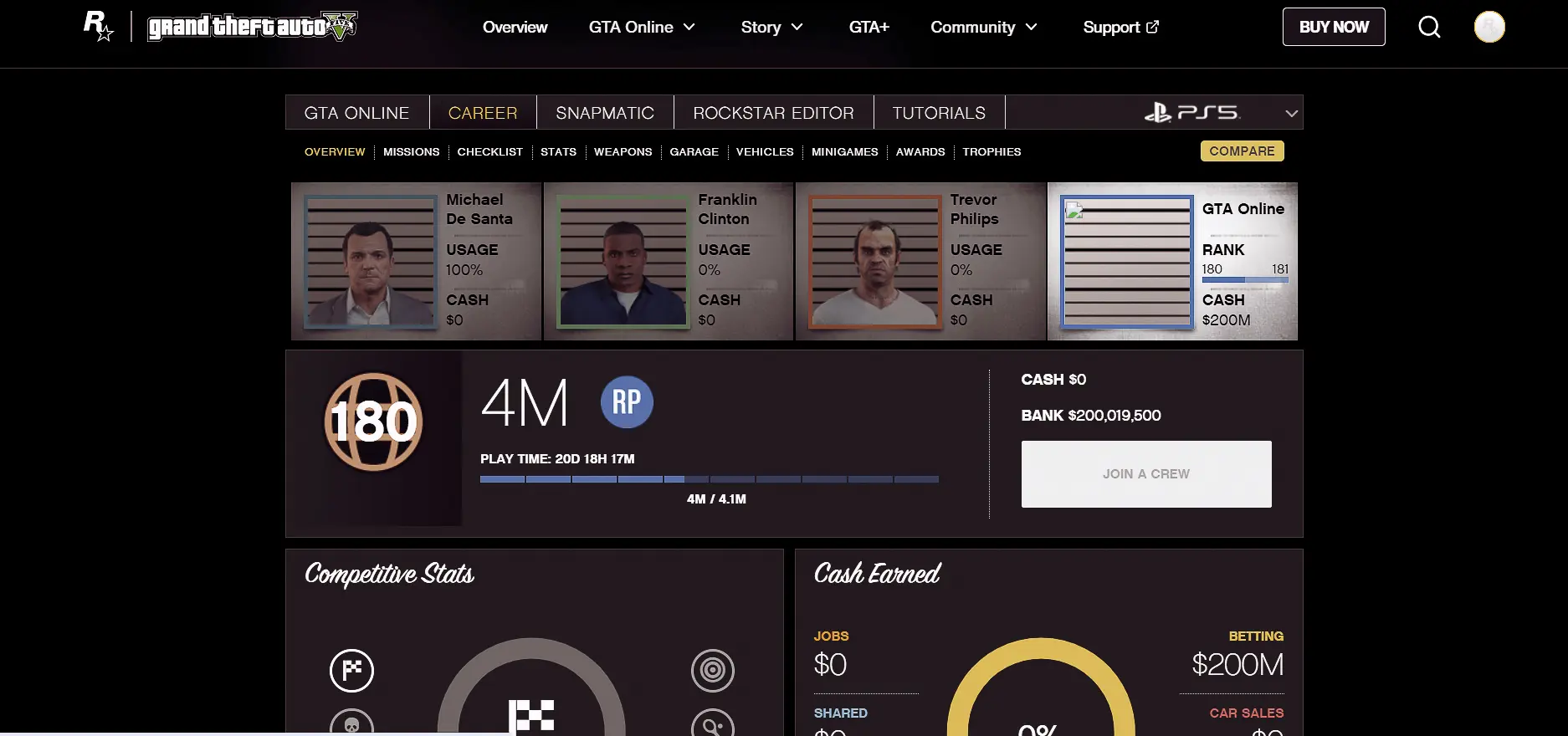Switch to the SNAPMATIC tab

coord(605,112)
